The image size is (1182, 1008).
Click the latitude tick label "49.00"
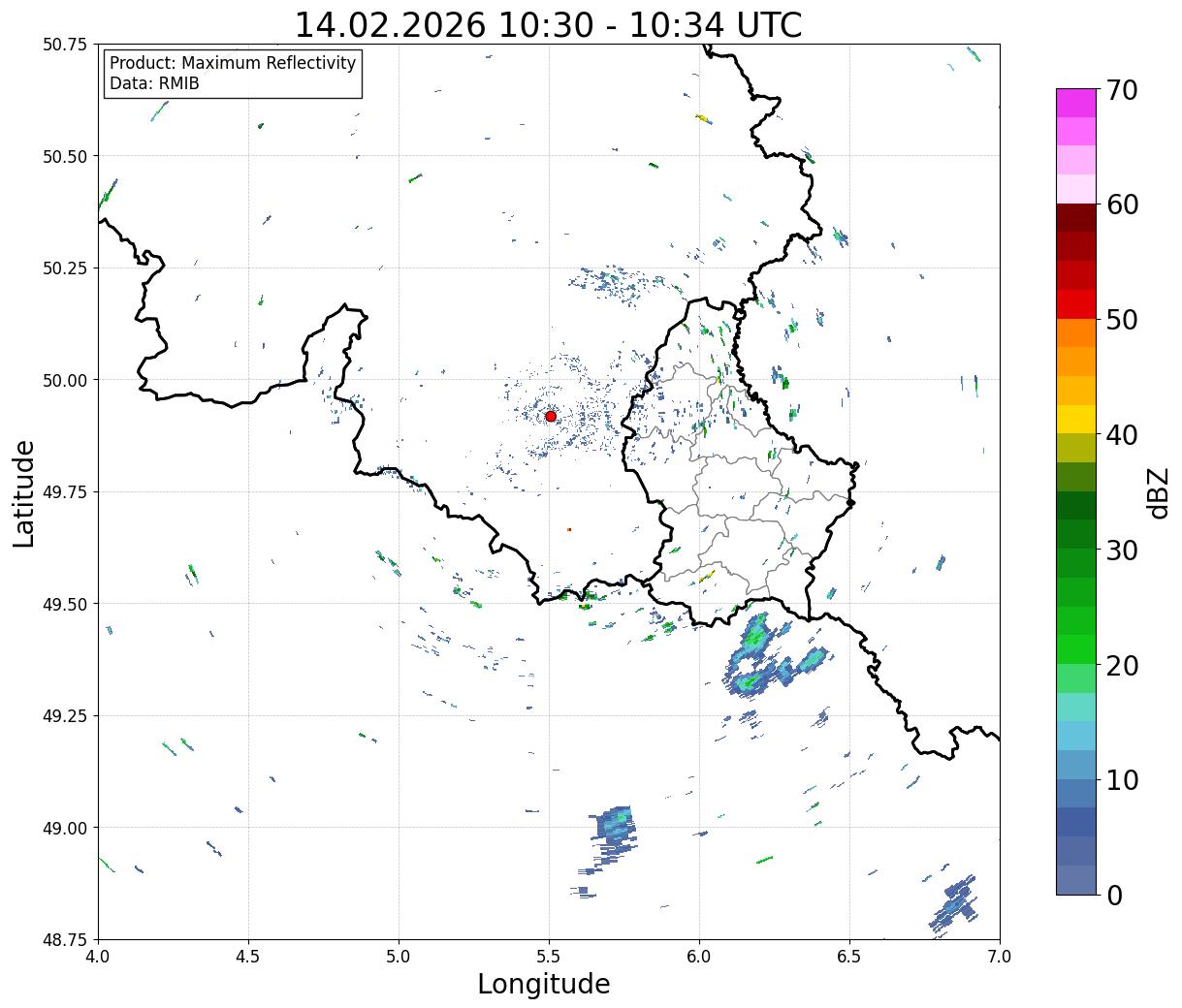click(65, 828)
